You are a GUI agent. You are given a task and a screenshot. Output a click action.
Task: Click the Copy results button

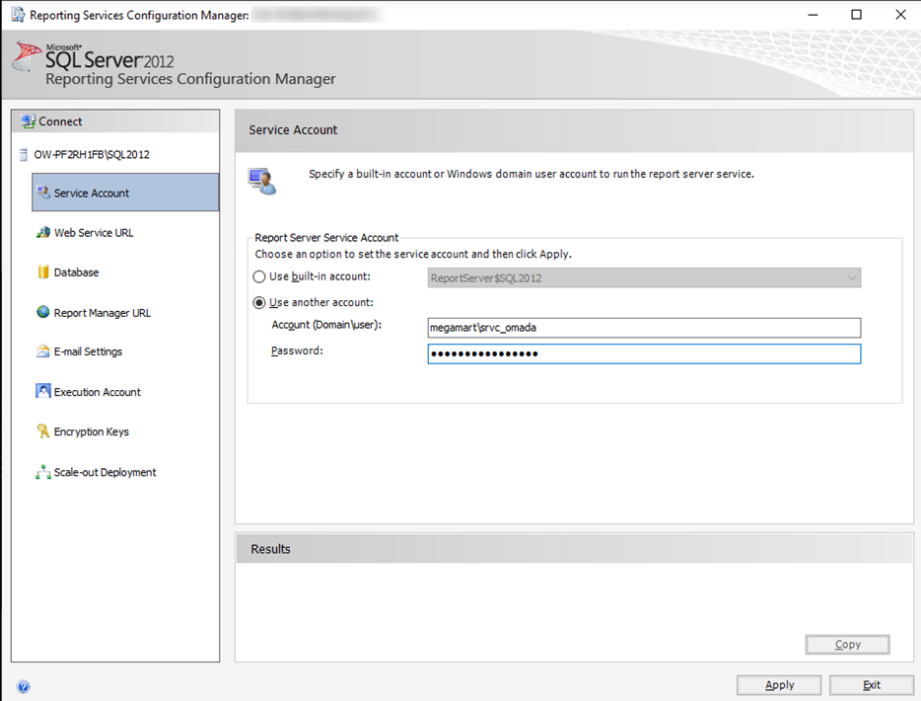coord(848,645)
